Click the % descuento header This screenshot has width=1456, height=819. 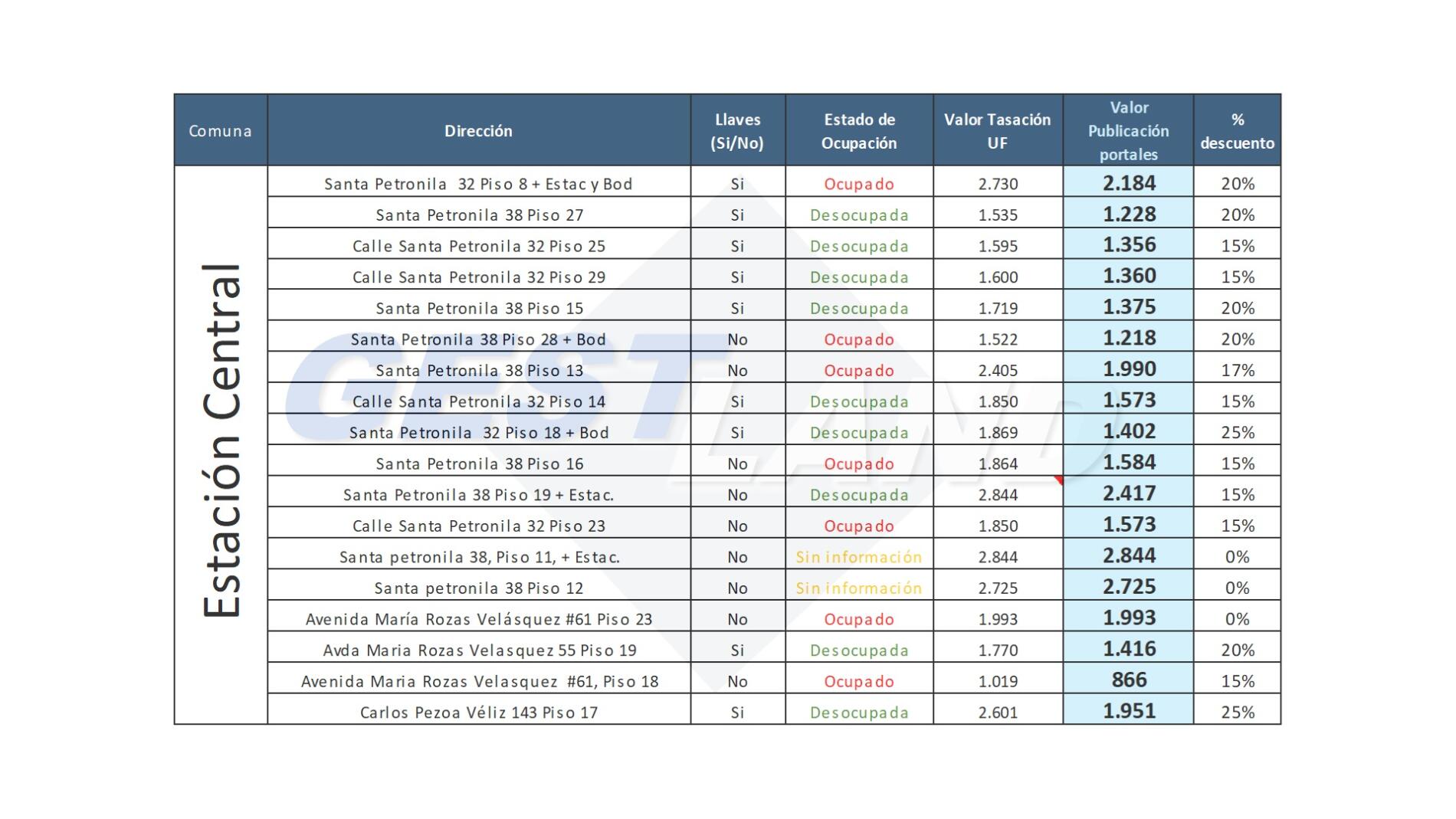pos(1237,130)
